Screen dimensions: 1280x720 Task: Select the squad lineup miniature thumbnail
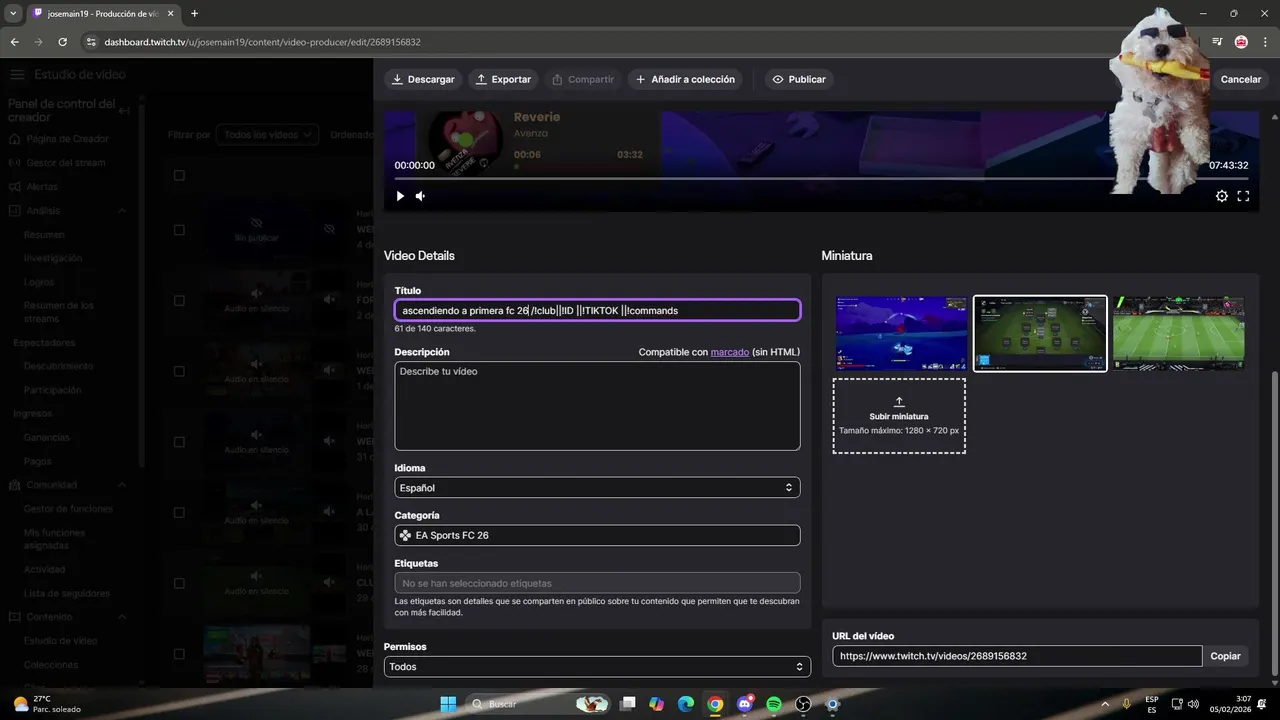click(1040, 333)
